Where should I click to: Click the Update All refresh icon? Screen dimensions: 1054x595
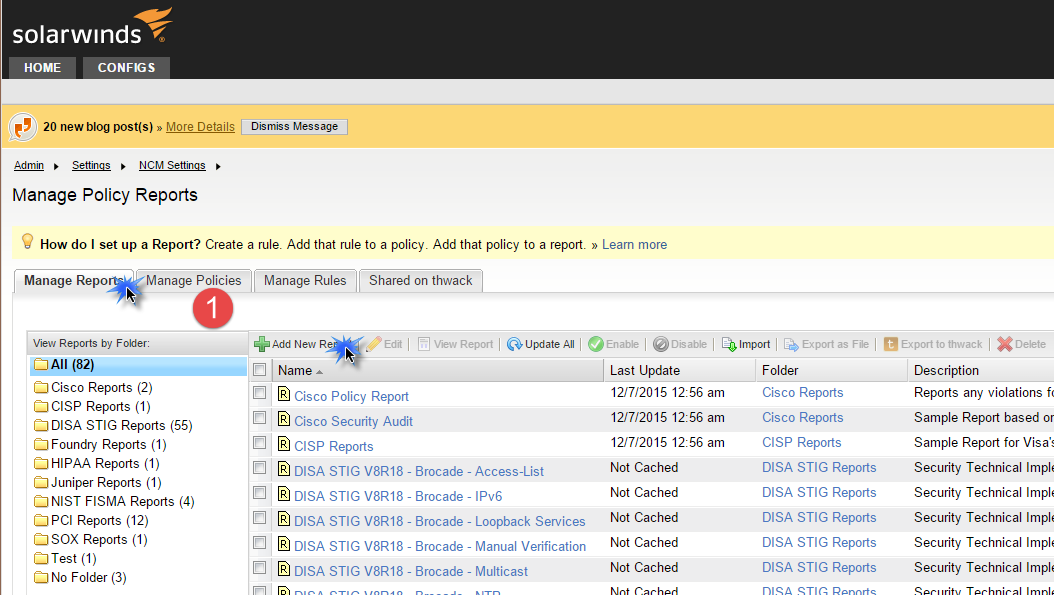514,344
